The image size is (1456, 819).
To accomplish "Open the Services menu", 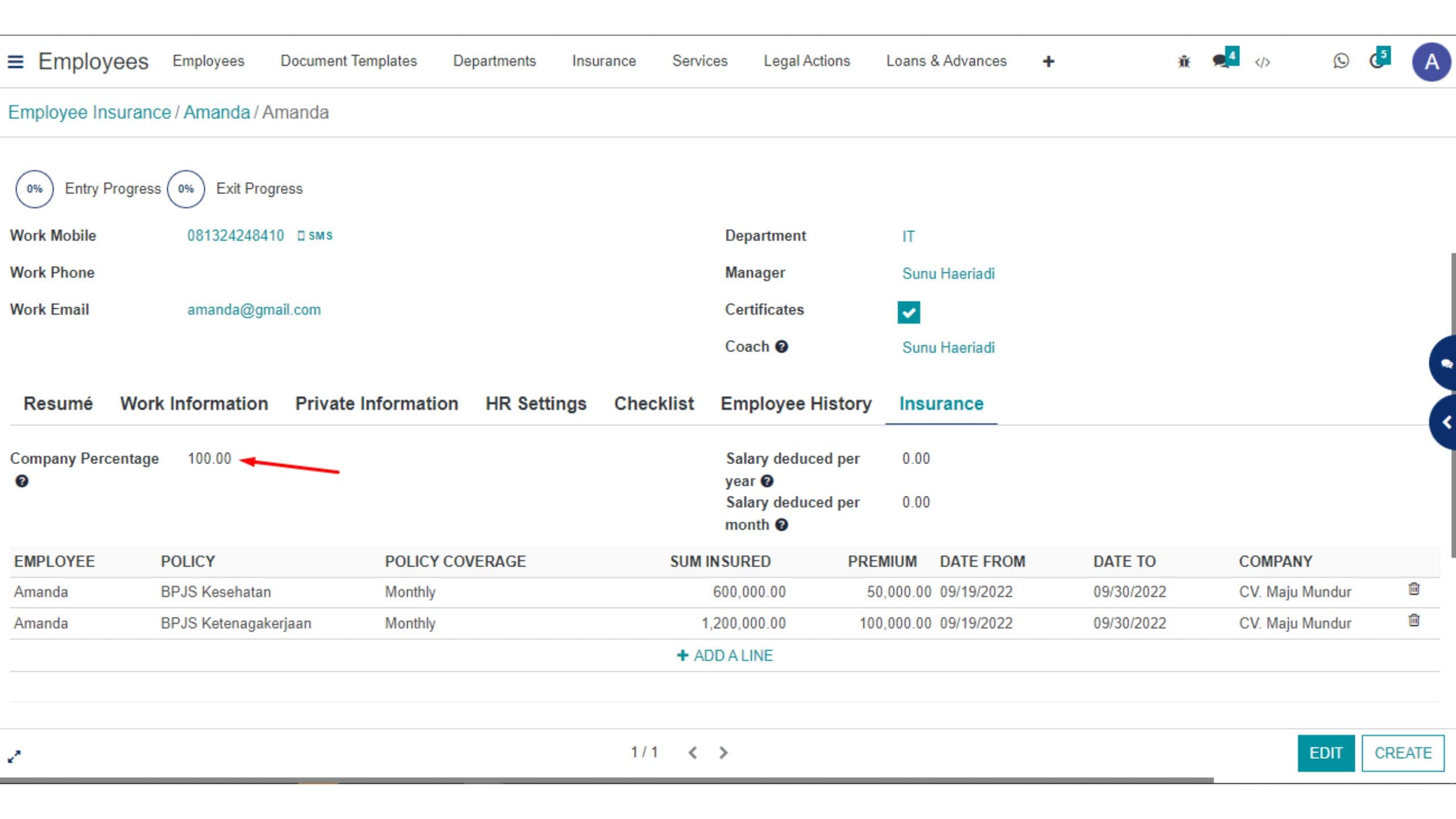I will pyautogui.click(x=700, y=61).
